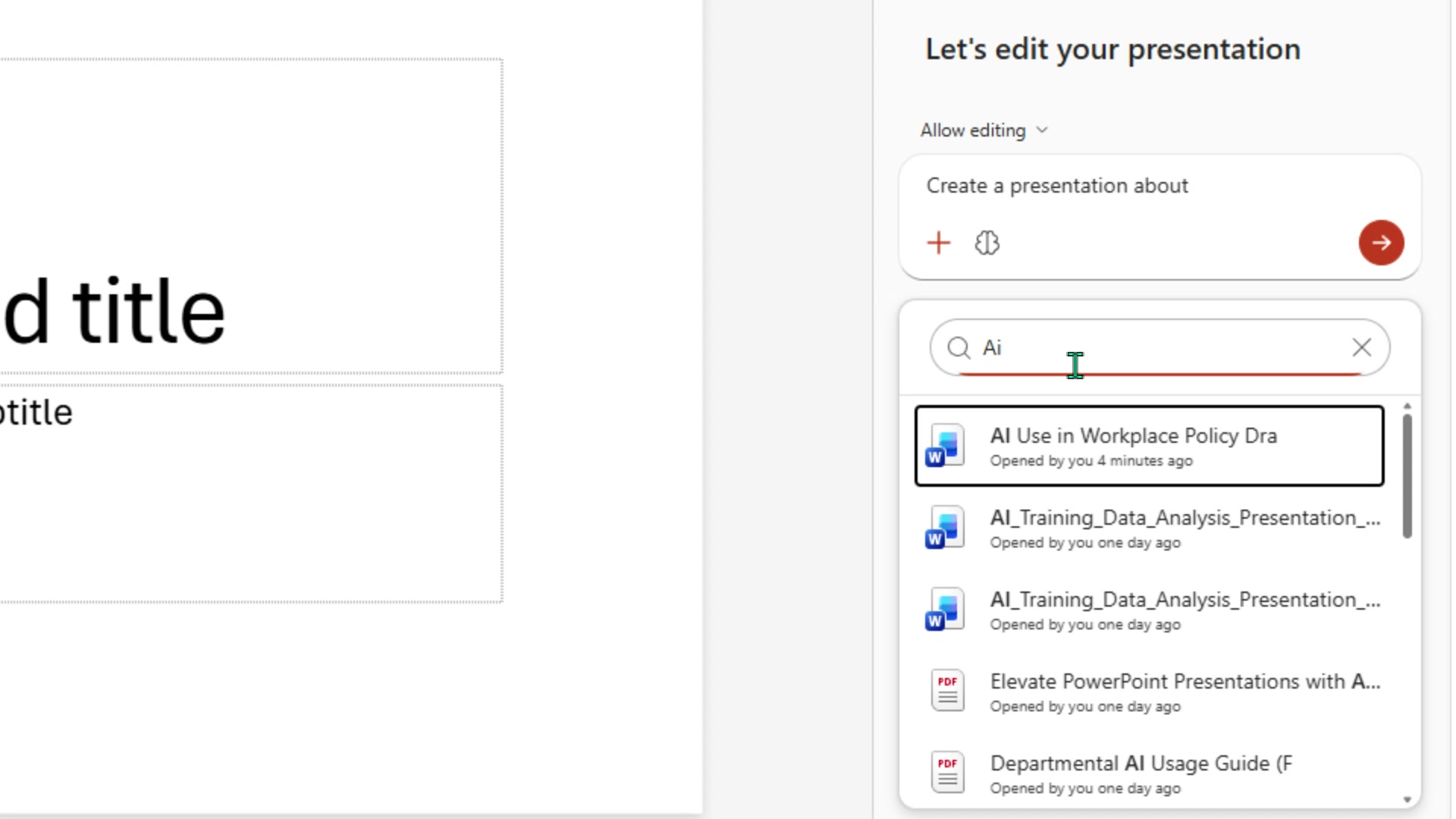Click the red plus add-content icon

tap(939, 243)
